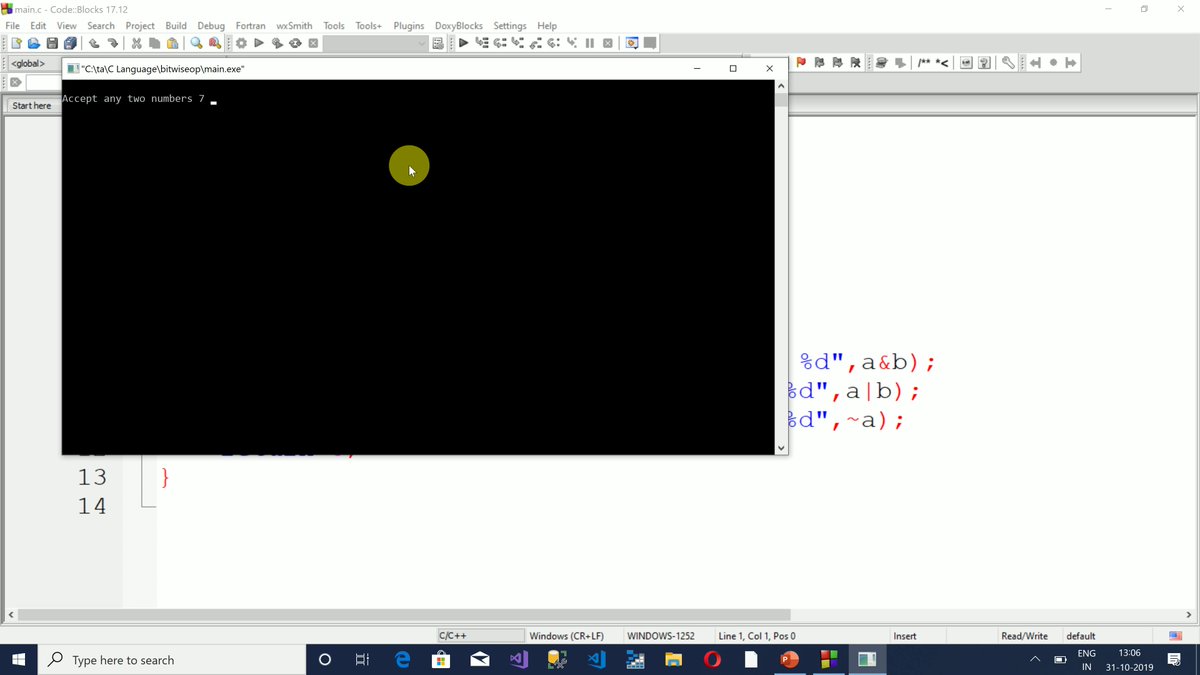This screenshot has width=1200, height=675.
Task: Clear all bookmarks with the crossed flag
Action: (x=855, y=63)
